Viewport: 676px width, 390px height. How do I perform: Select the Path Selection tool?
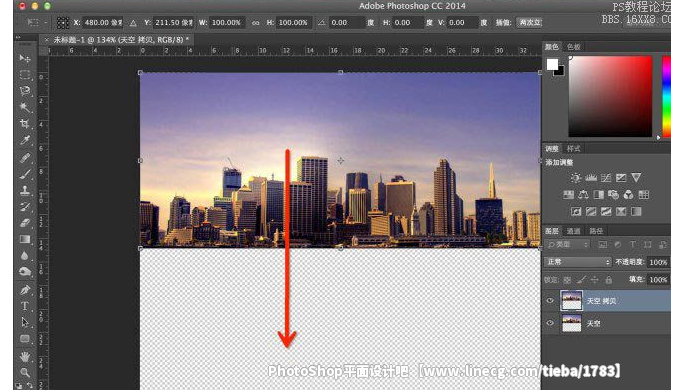(x=25, y=322)
